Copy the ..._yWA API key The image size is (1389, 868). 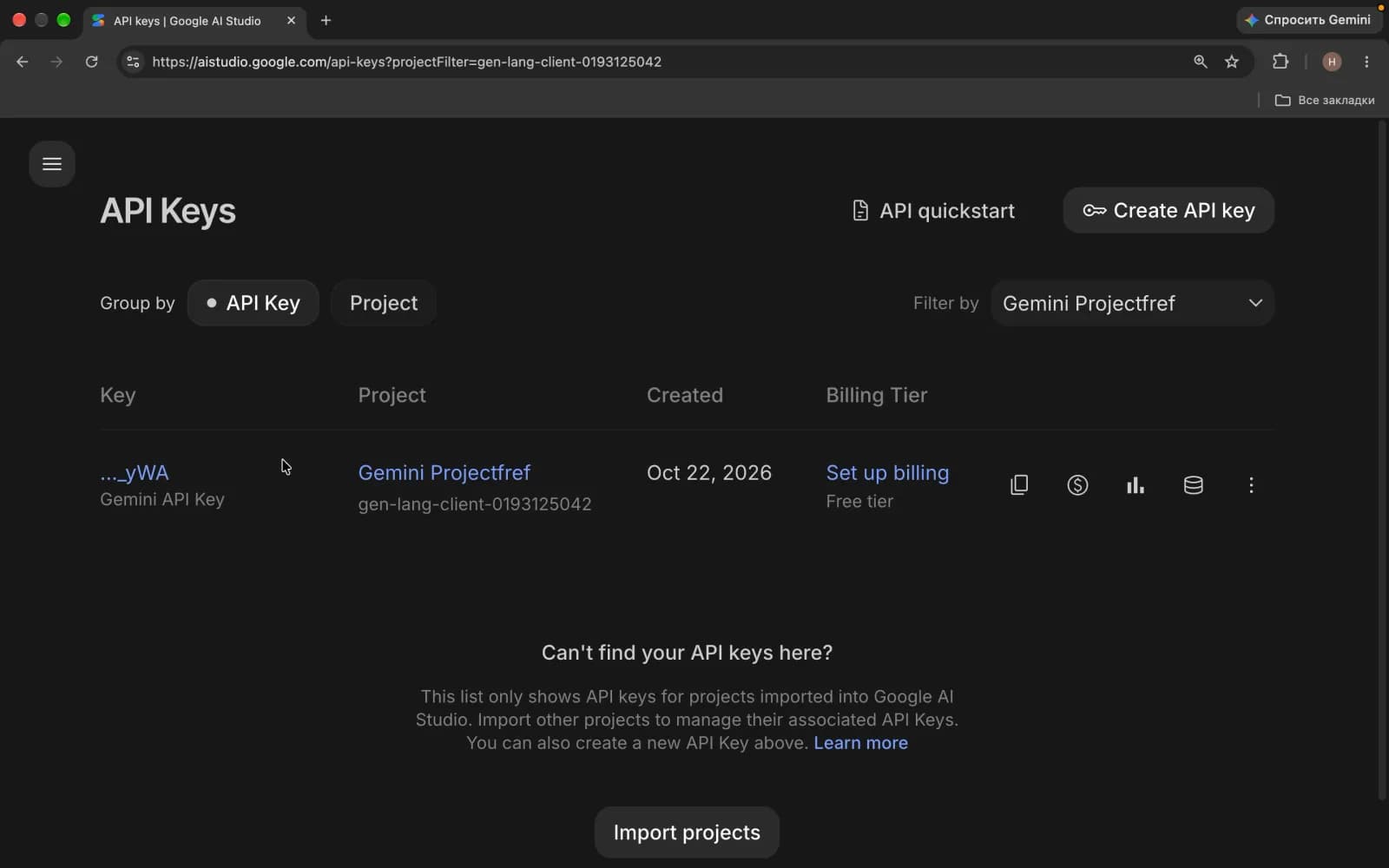pyautogui.click(x=1019, y=485)
